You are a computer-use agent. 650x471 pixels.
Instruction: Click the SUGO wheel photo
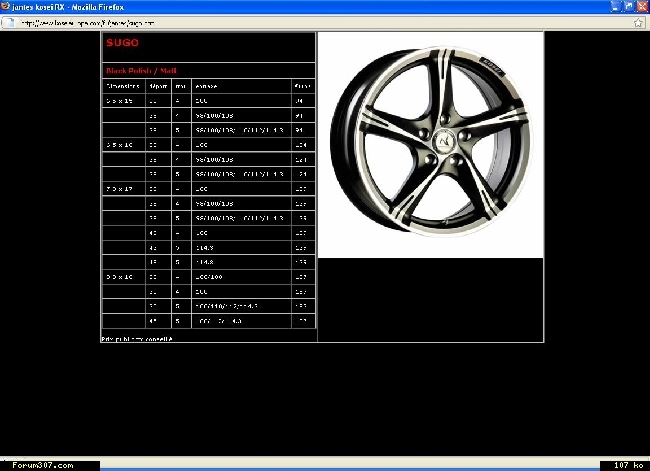tap(431, 145)
